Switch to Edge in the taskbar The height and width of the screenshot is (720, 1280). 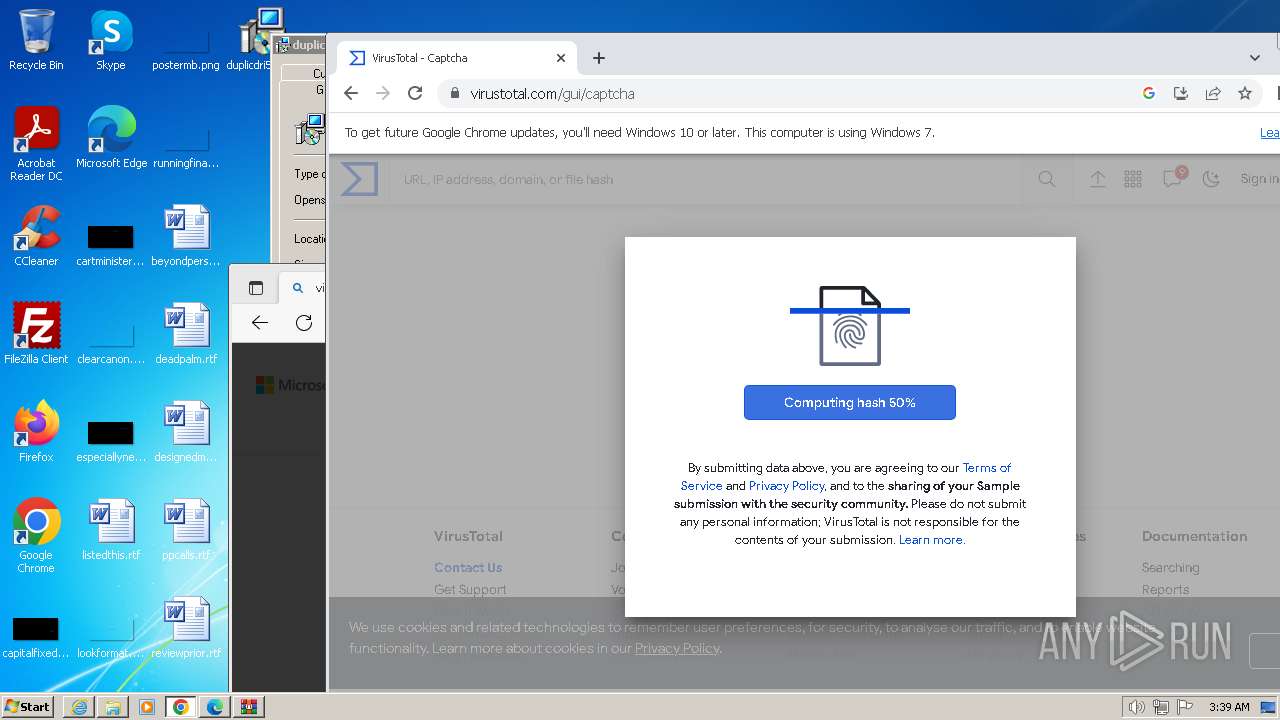(215, 707)
